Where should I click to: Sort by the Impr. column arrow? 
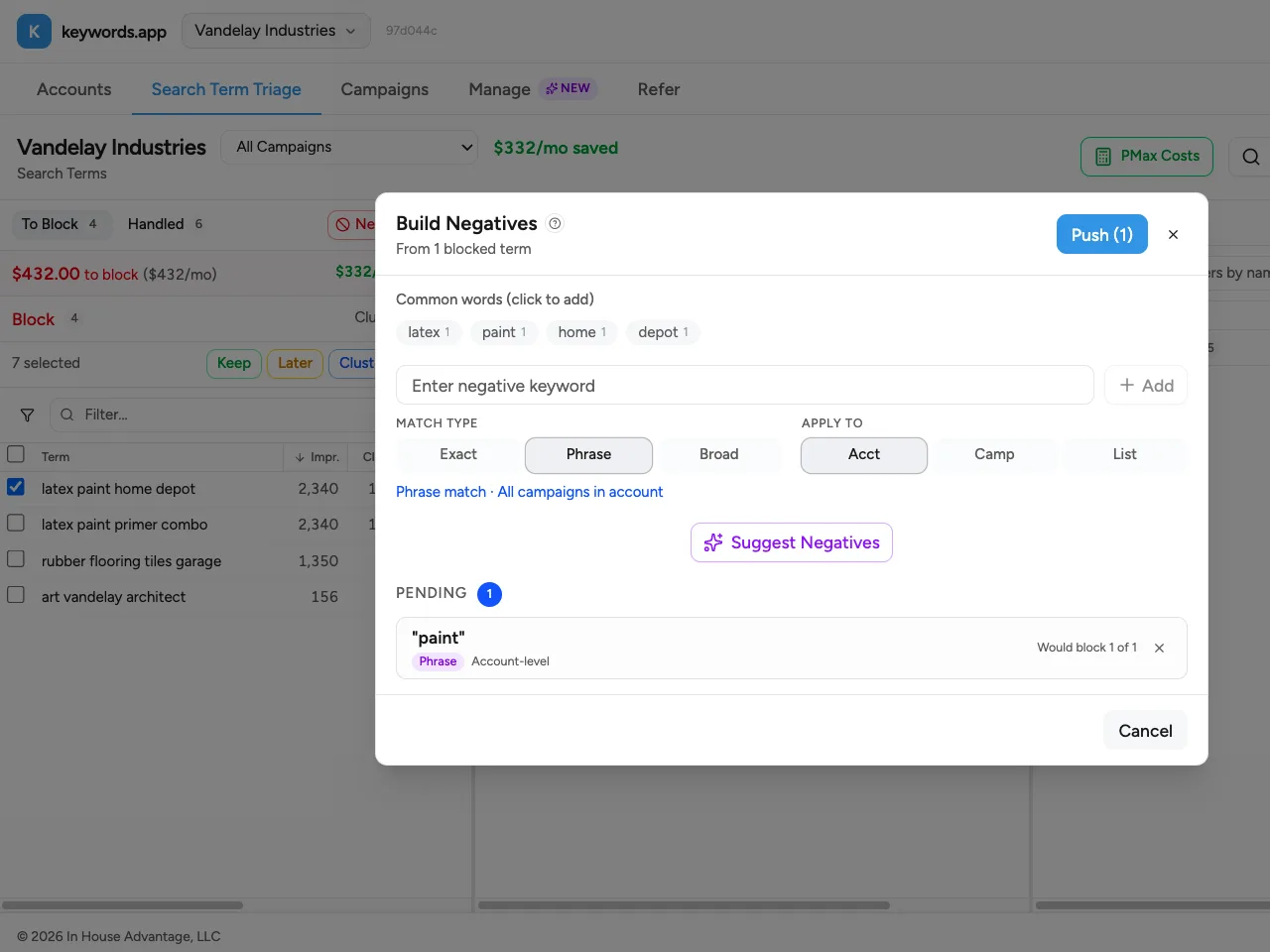point(300,457)
